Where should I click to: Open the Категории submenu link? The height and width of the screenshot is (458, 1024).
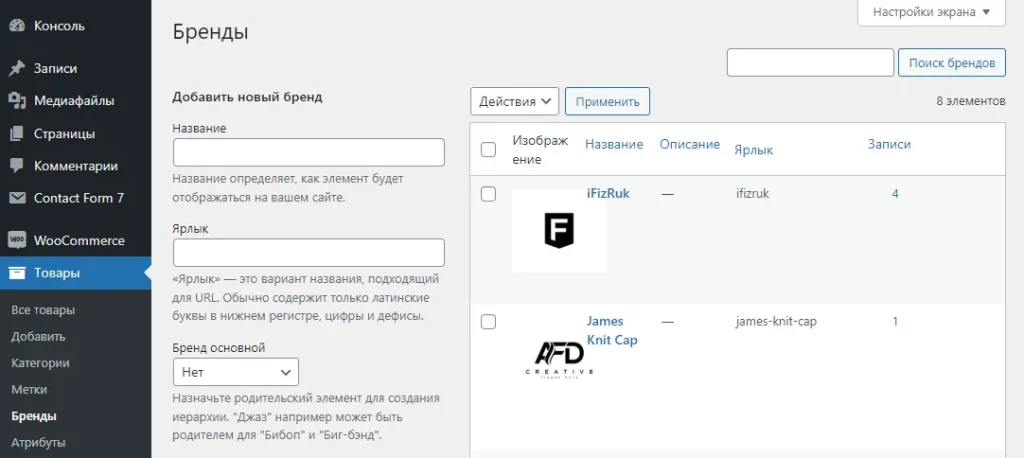pyautogui.click(x=40, y=363)
